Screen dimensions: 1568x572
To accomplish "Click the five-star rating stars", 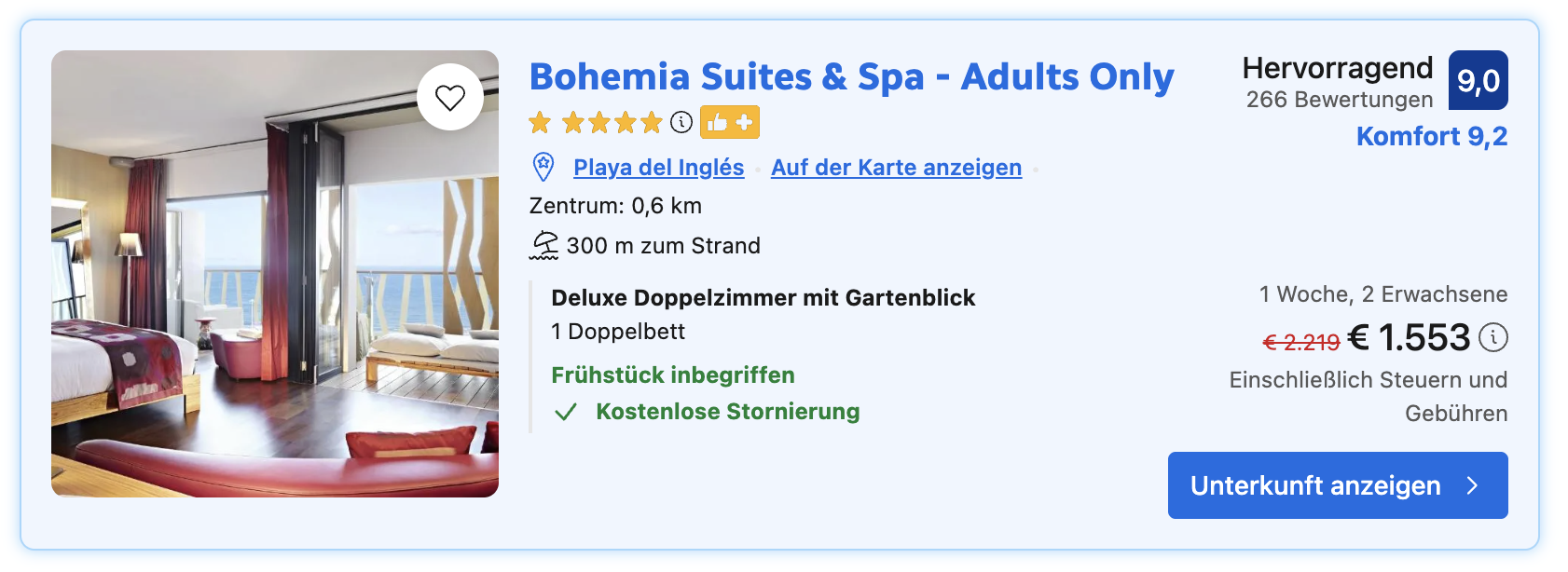I will coord(595,122).
